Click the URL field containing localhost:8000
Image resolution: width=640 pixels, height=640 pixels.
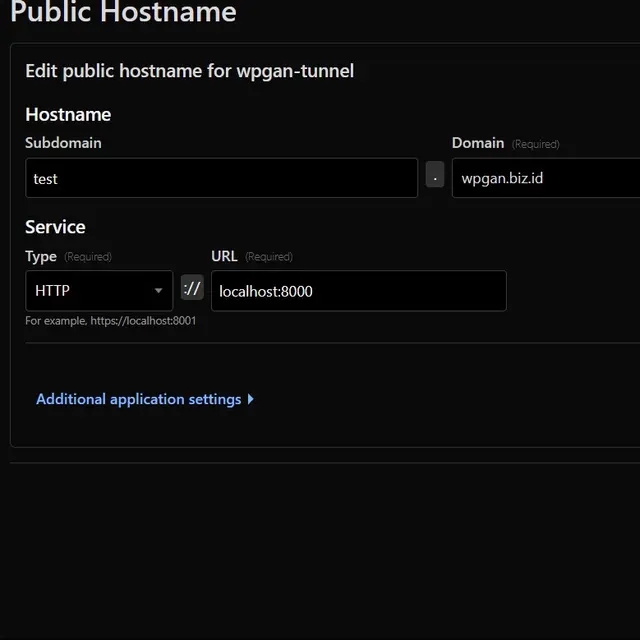[x=358, y=291]
